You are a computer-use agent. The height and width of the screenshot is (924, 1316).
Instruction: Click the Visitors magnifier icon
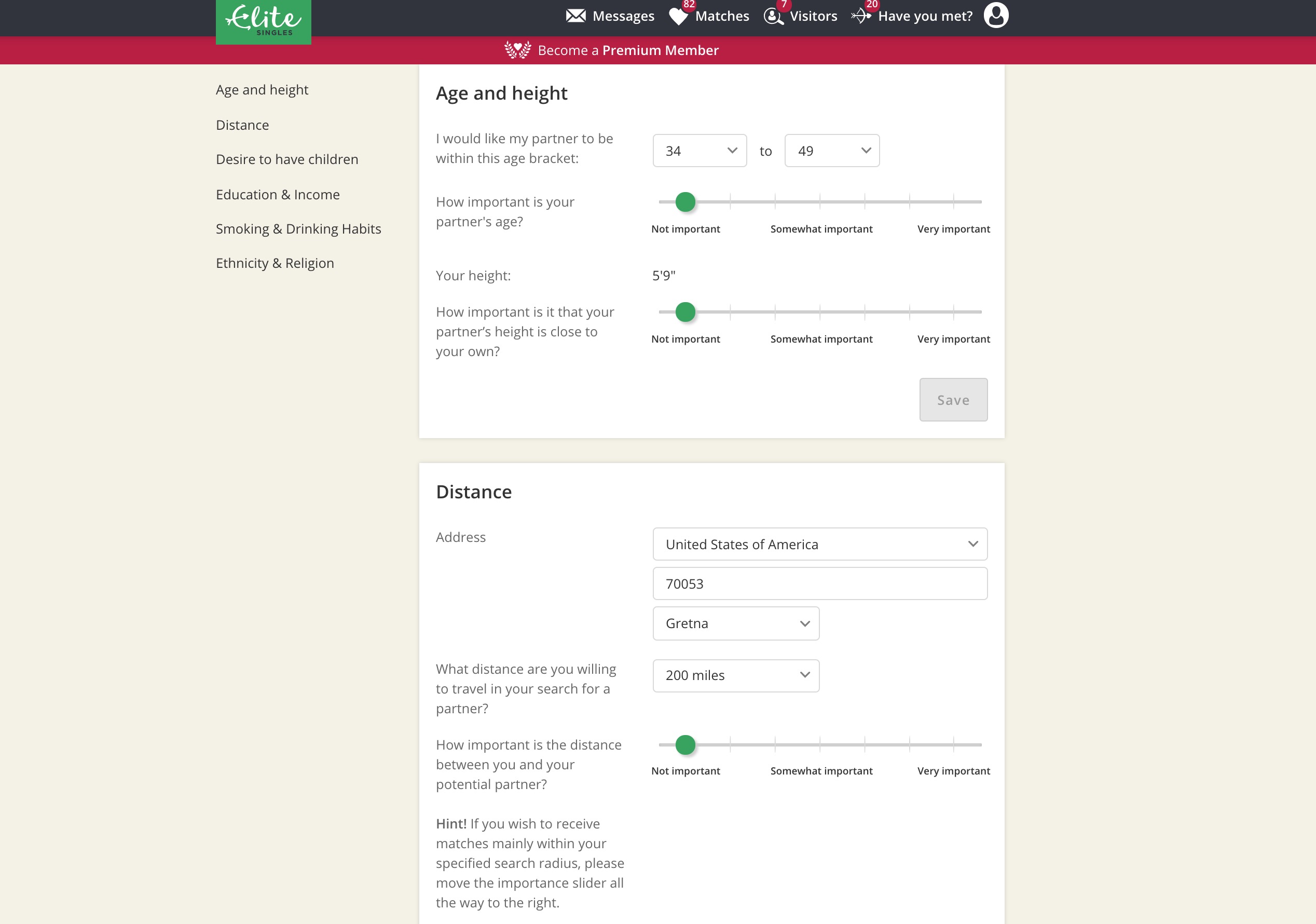click(773, 17)
